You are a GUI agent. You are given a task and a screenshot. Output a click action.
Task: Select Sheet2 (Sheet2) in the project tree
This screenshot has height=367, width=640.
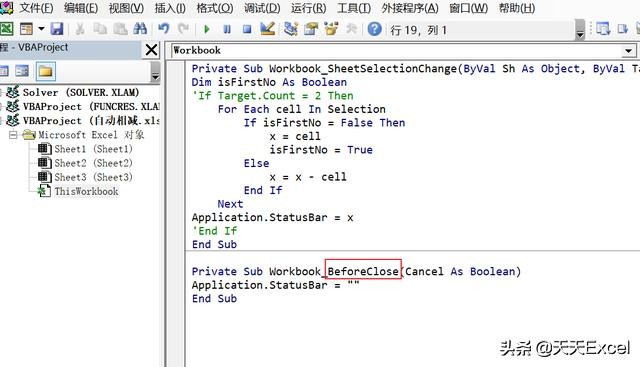tap(93, 163)
